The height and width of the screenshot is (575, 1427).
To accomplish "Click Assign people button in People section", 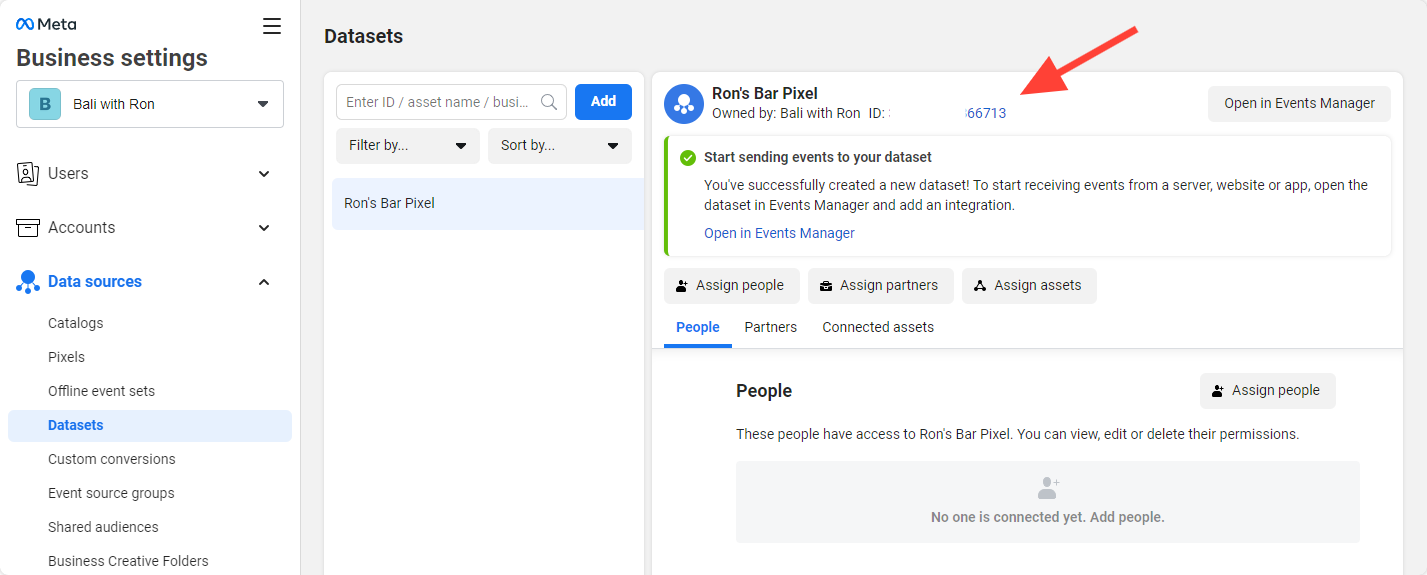I will (1267, 391).
